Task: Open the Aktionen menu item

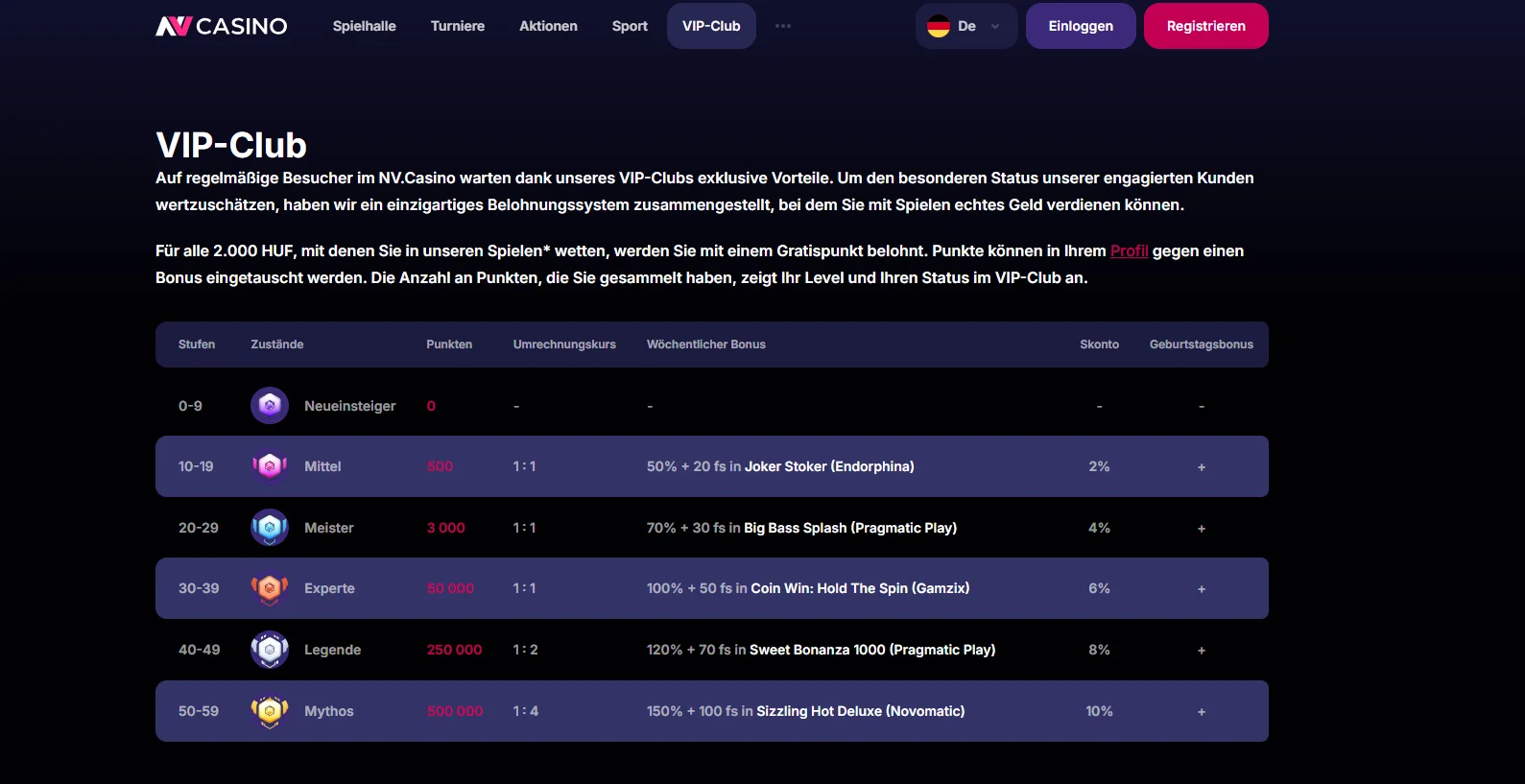Action: pos(549,26)
